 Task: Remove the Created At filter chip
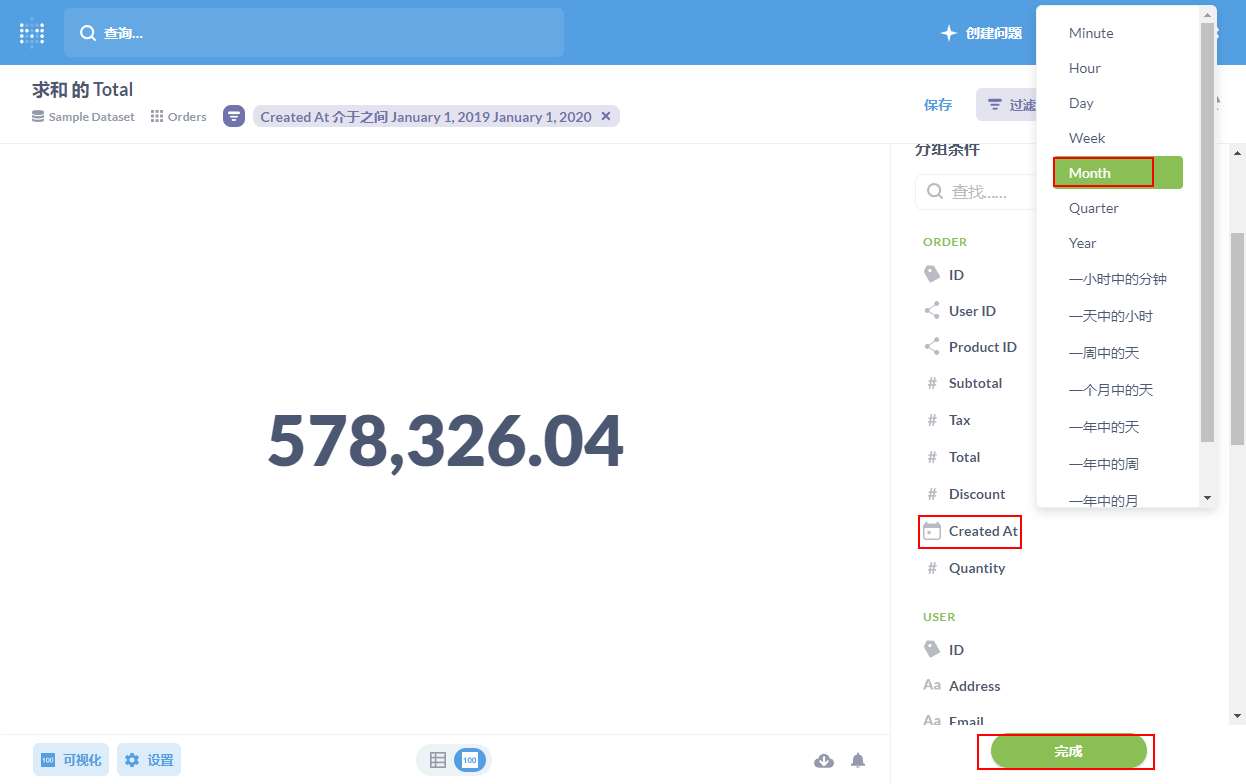pyautogui.click(x=606, y=117)
